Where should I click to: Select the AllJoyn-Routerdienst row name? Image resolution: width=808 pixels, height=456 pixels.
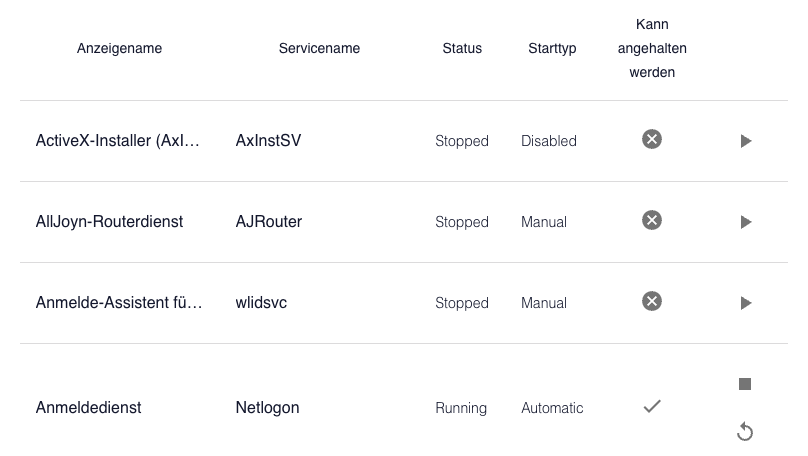click(x=109, y=222)
